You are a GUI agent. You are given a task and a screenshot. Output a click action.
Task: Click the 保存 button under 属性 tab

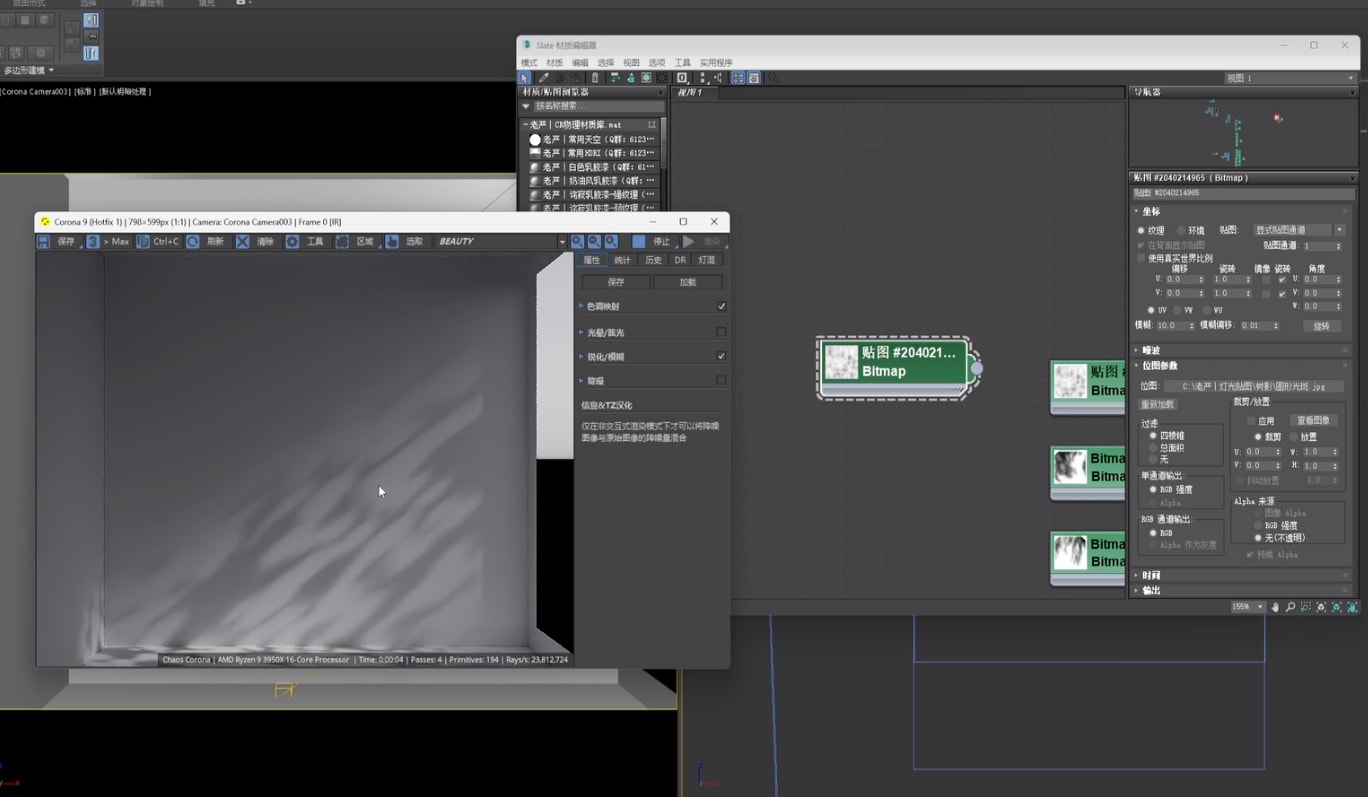point(616,282)
